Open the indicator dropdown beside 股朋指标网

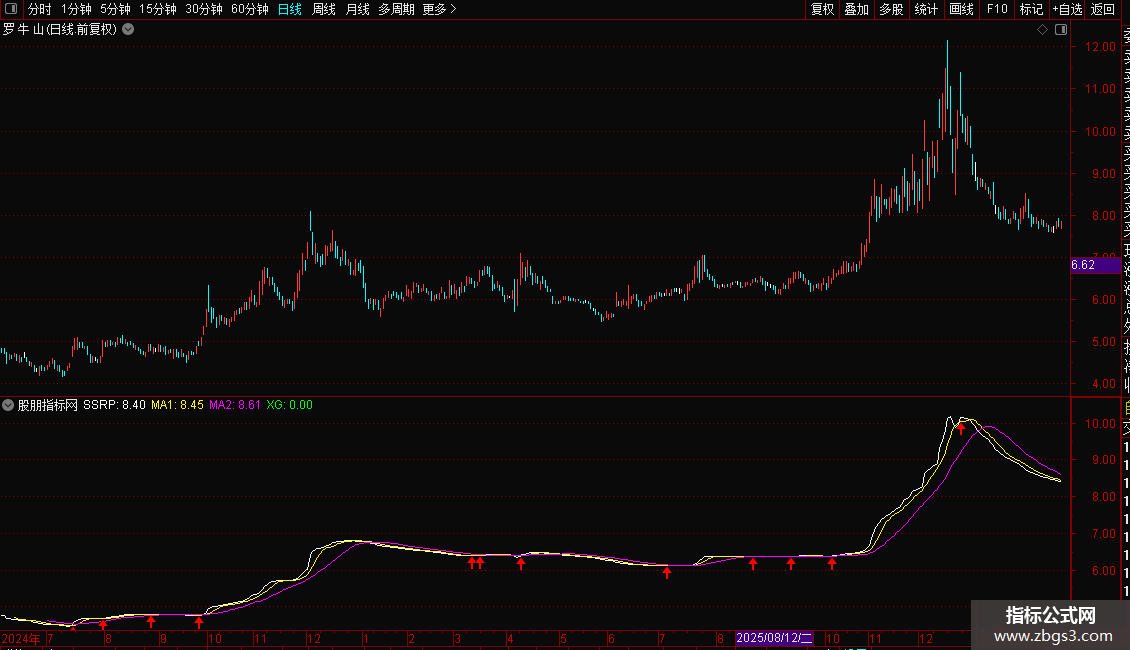pos(8,405)
